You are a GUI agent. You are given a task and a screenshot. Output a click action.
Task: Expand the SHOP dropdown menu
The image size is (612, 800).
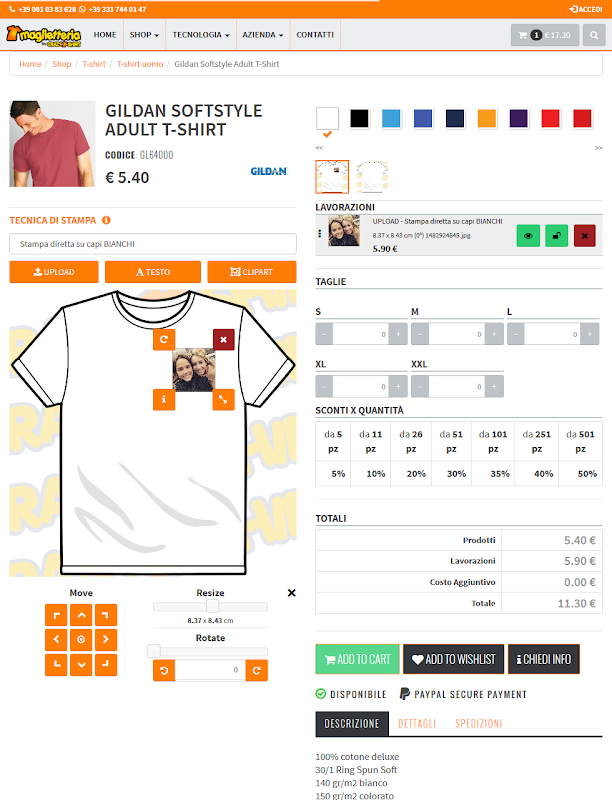[144, 35]
